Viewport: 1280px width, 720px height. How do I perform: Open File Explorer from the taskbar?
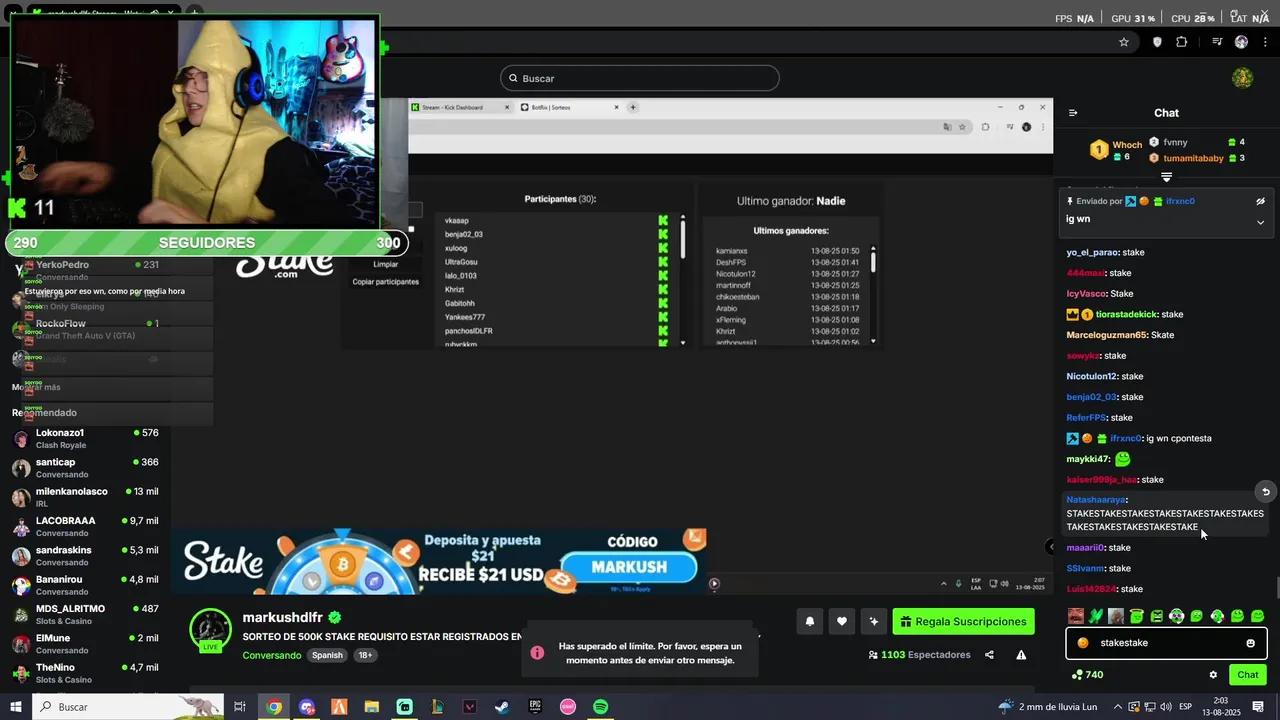[372, 707]
